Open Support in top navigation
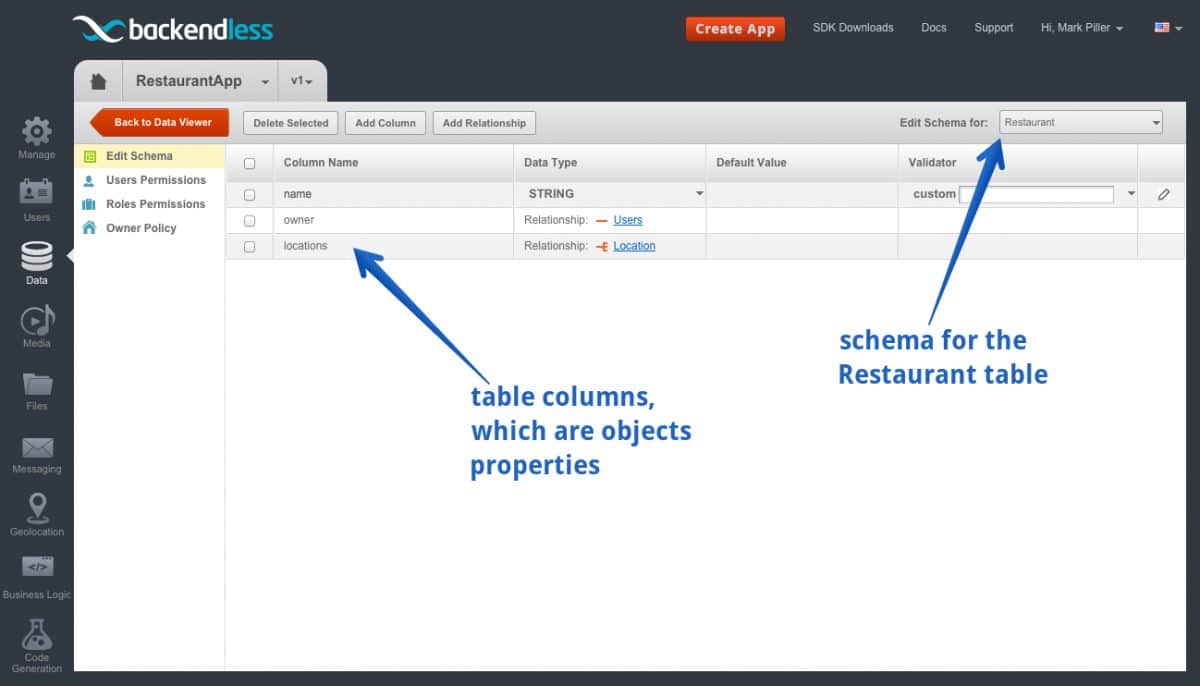1200x686 pixels. 994,28
